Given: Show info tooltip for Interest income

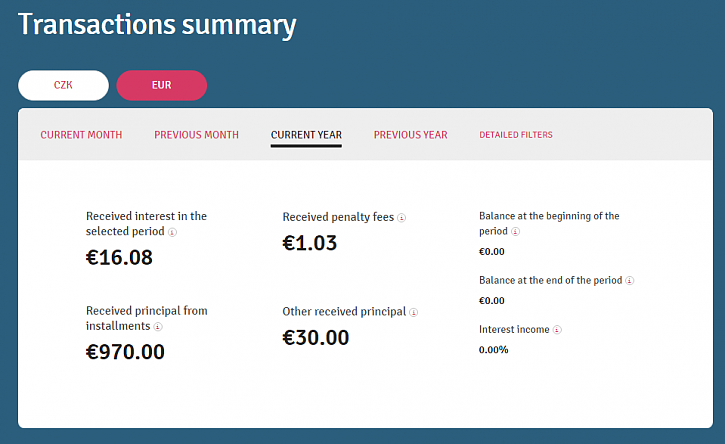Looking at the screenshot, I should pyautogui.click(x=557, y=330).
